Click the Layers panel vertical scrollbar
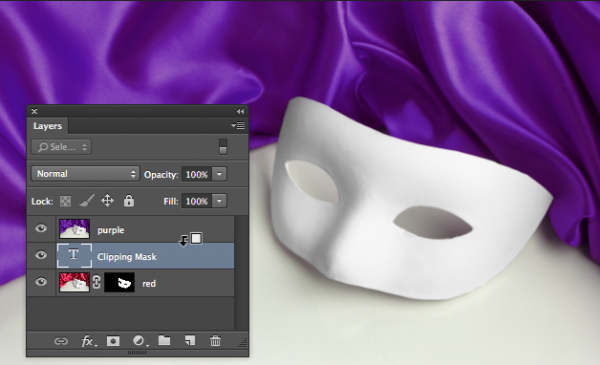 (241, 272)
